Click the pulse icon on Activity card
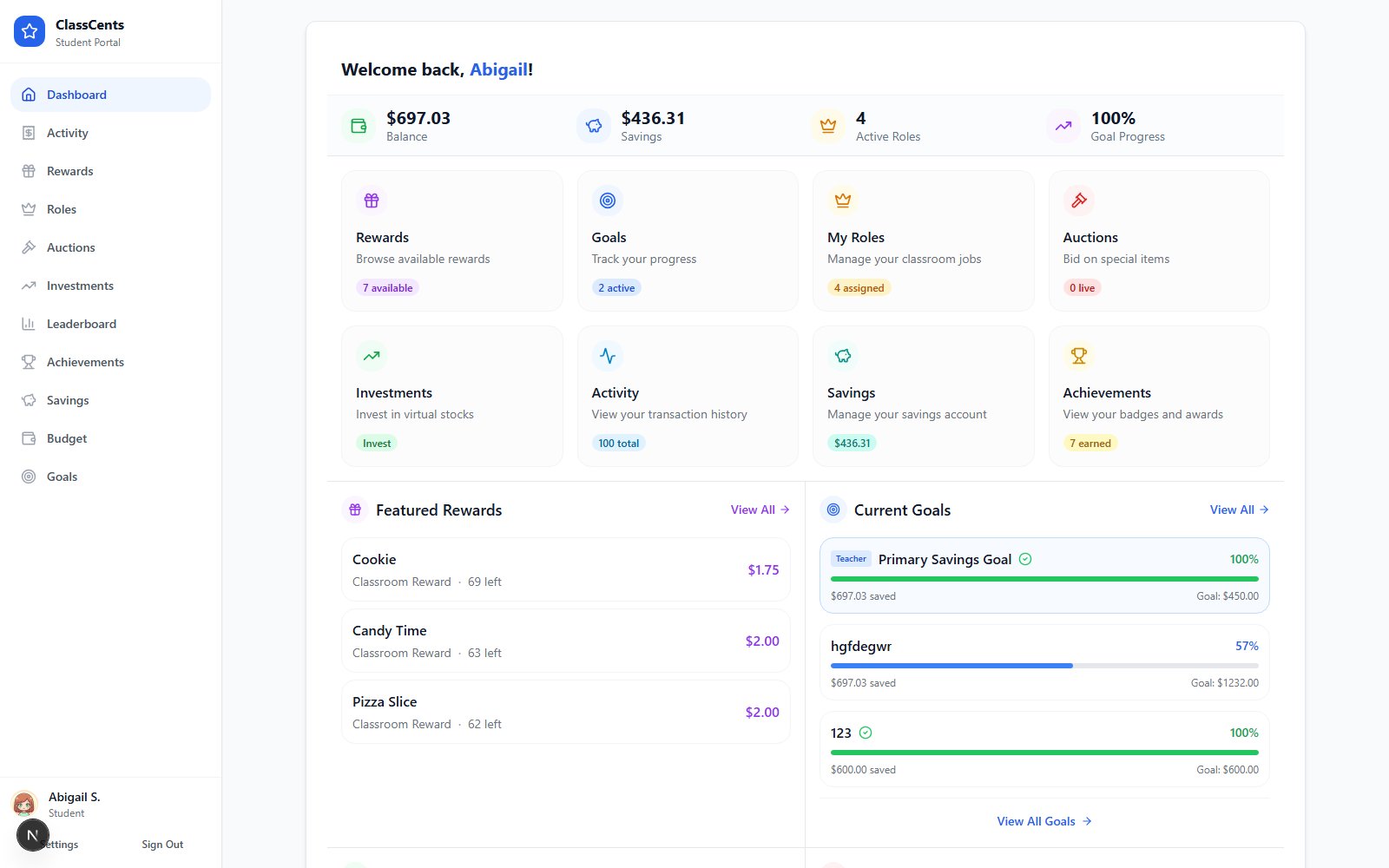This screenshot has width=1389, height=868. coord(608,356)
